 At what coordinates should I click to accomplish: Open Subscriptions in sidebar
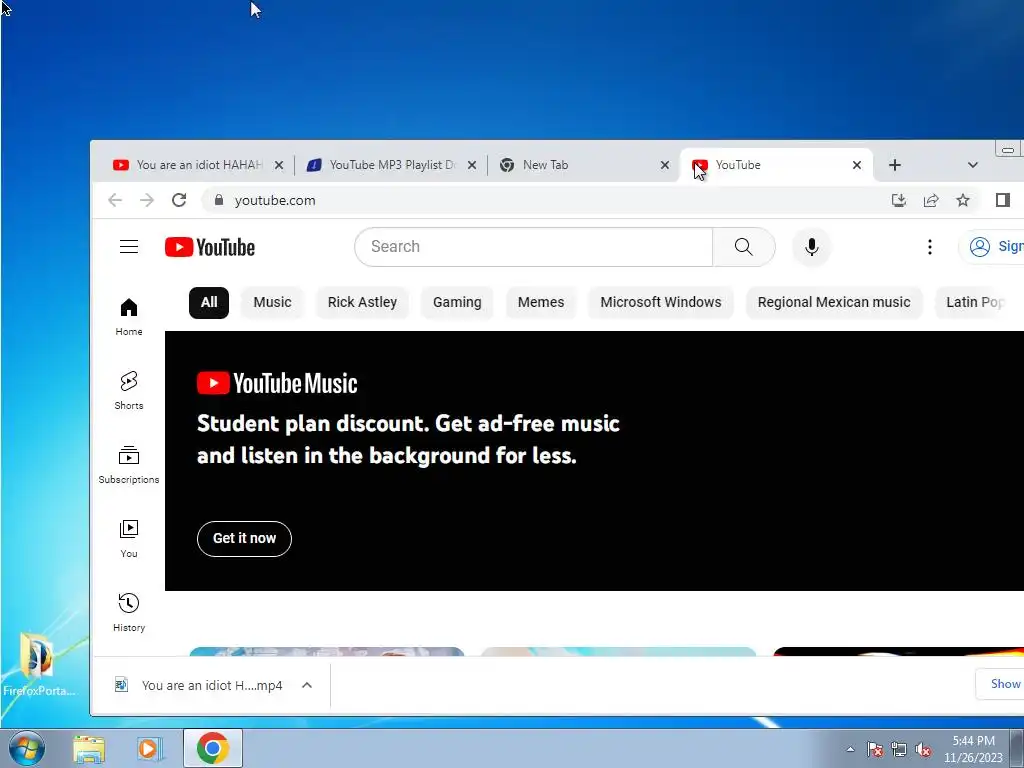(129, 464)
